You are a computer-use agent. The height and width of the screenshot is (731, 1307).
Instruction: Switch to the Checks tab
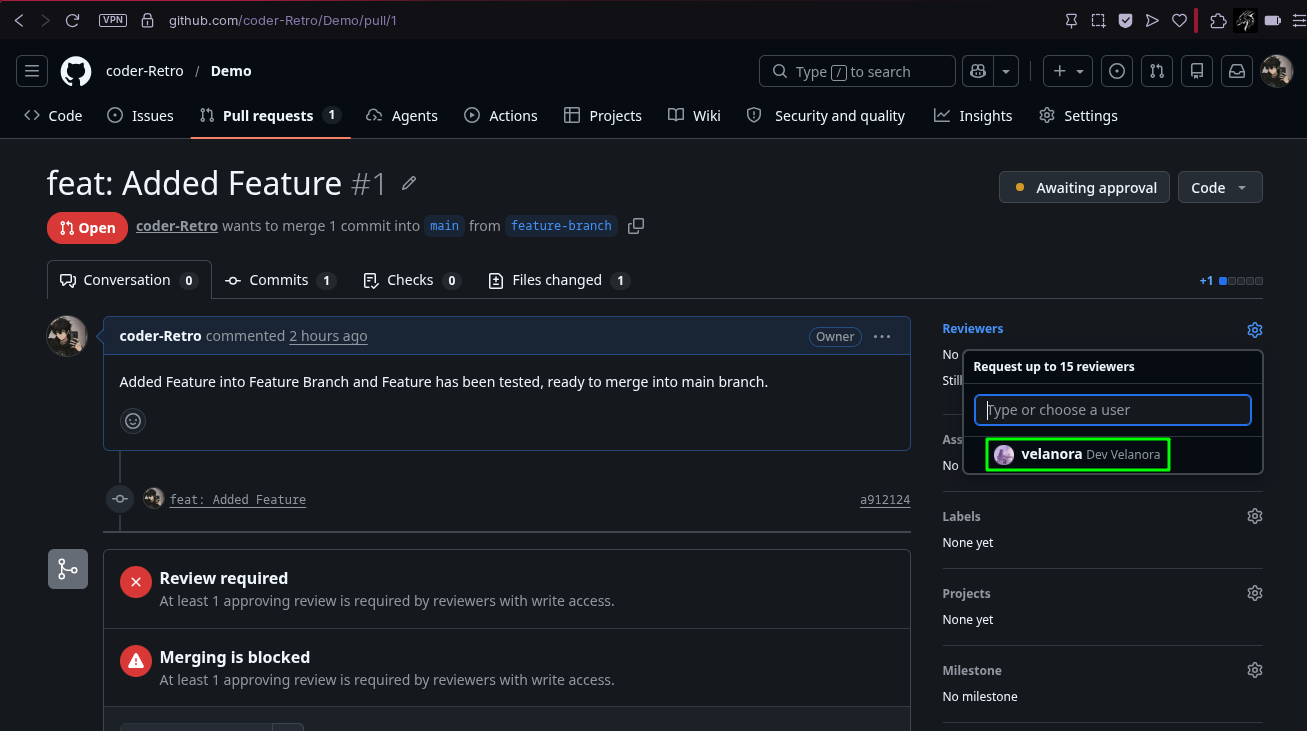pyautogui.click(x=412, y=280)
